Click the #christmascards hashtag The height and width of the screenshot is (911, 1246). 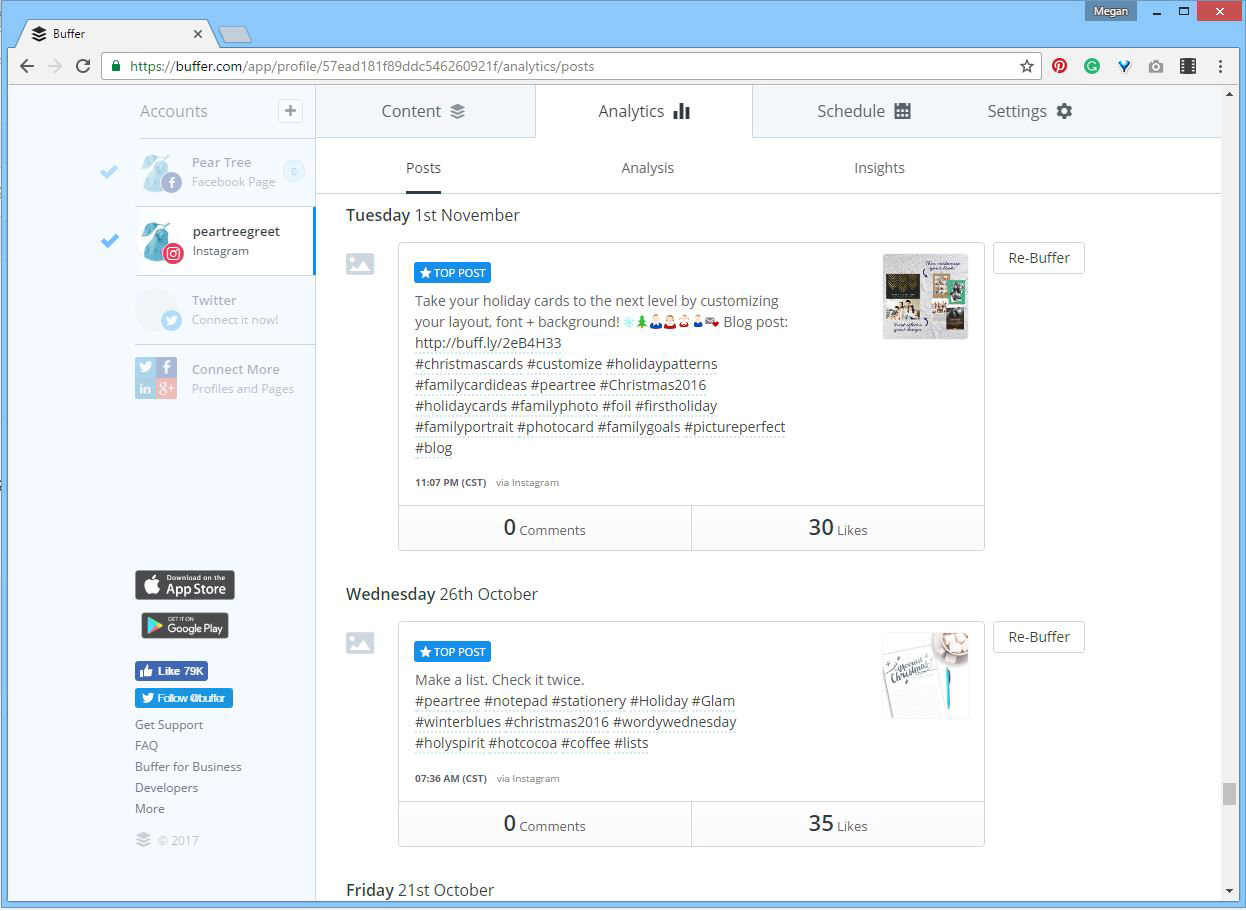[x=469, y=364]
